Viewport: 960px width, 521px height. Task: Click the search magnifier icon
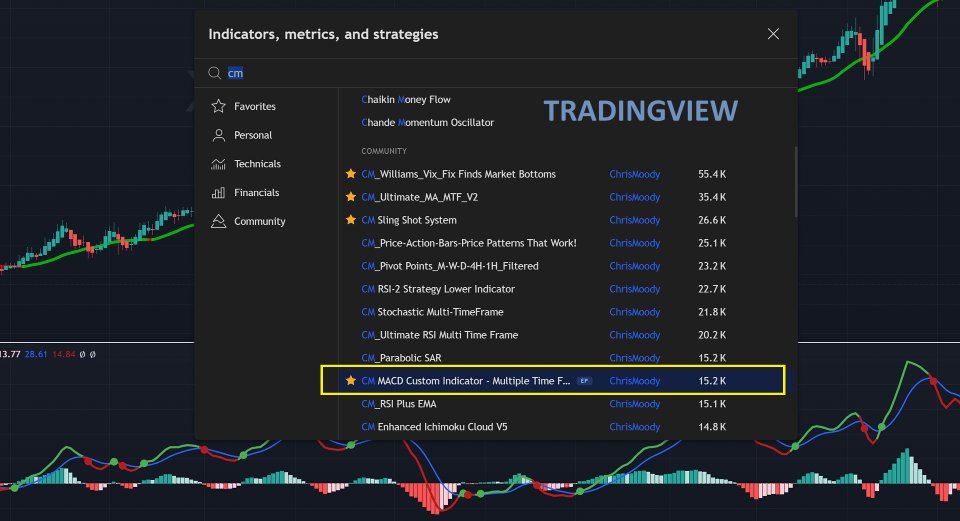tap(214, 73)
